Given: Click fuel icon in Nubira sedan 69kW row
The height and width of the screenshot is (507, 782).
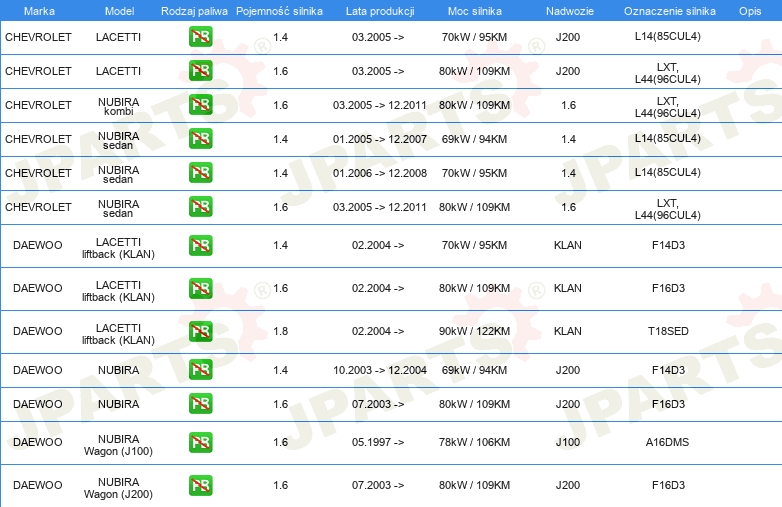Looking at the screenshot, I should point(200,139).
